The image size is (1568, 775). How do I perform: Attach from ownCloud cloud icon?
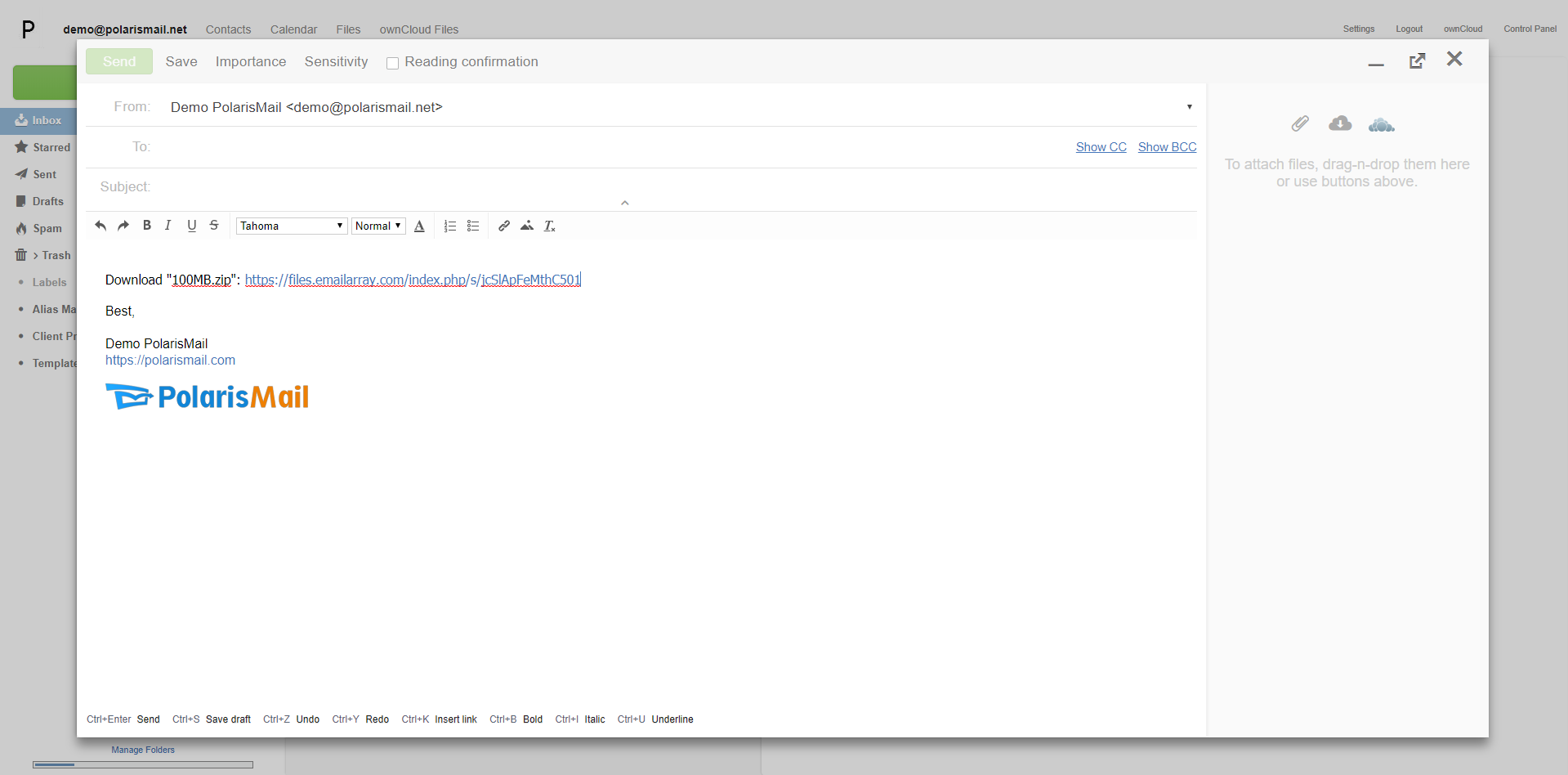tap(1382, 124)
